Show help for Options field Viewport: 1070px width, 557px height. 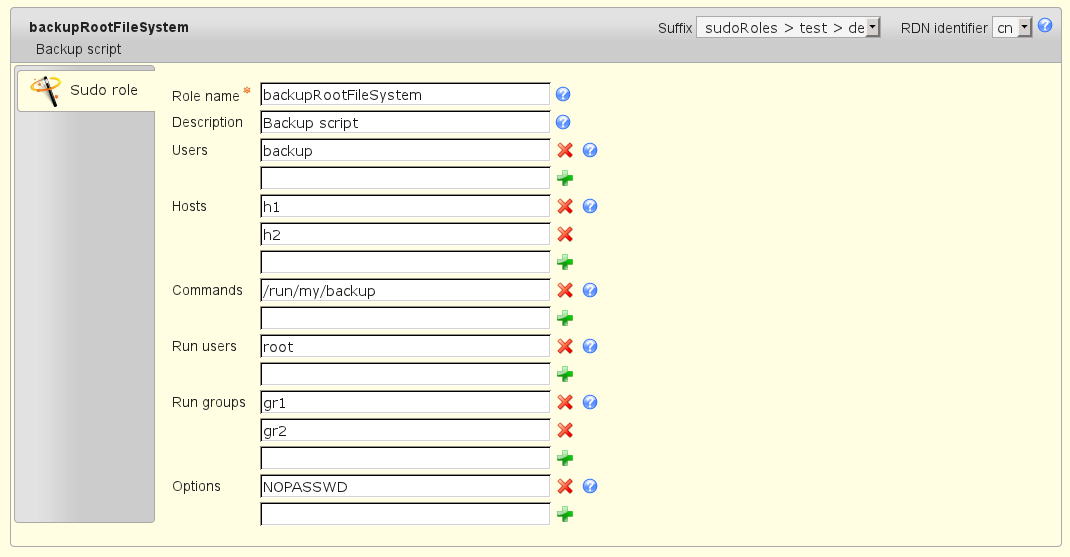coord(590,487)
